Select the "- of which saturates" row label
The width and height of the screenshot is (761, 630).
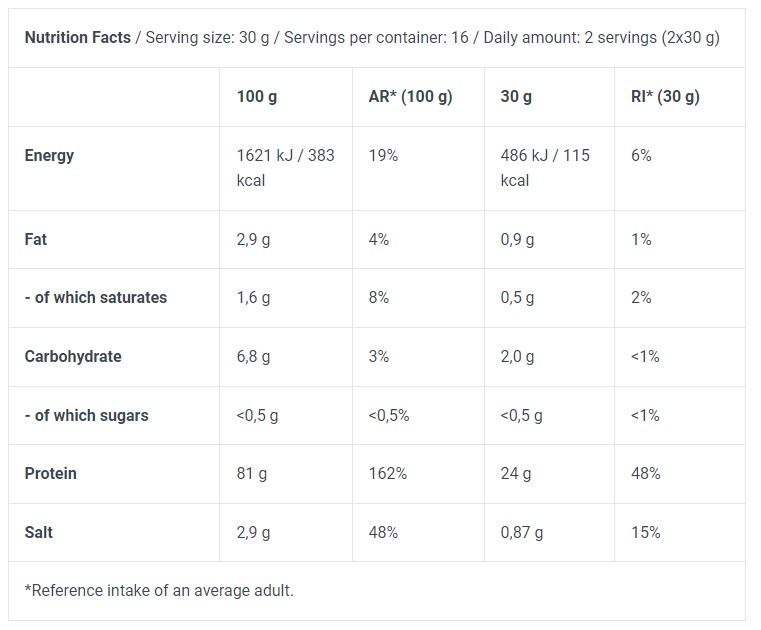(96, 297)
